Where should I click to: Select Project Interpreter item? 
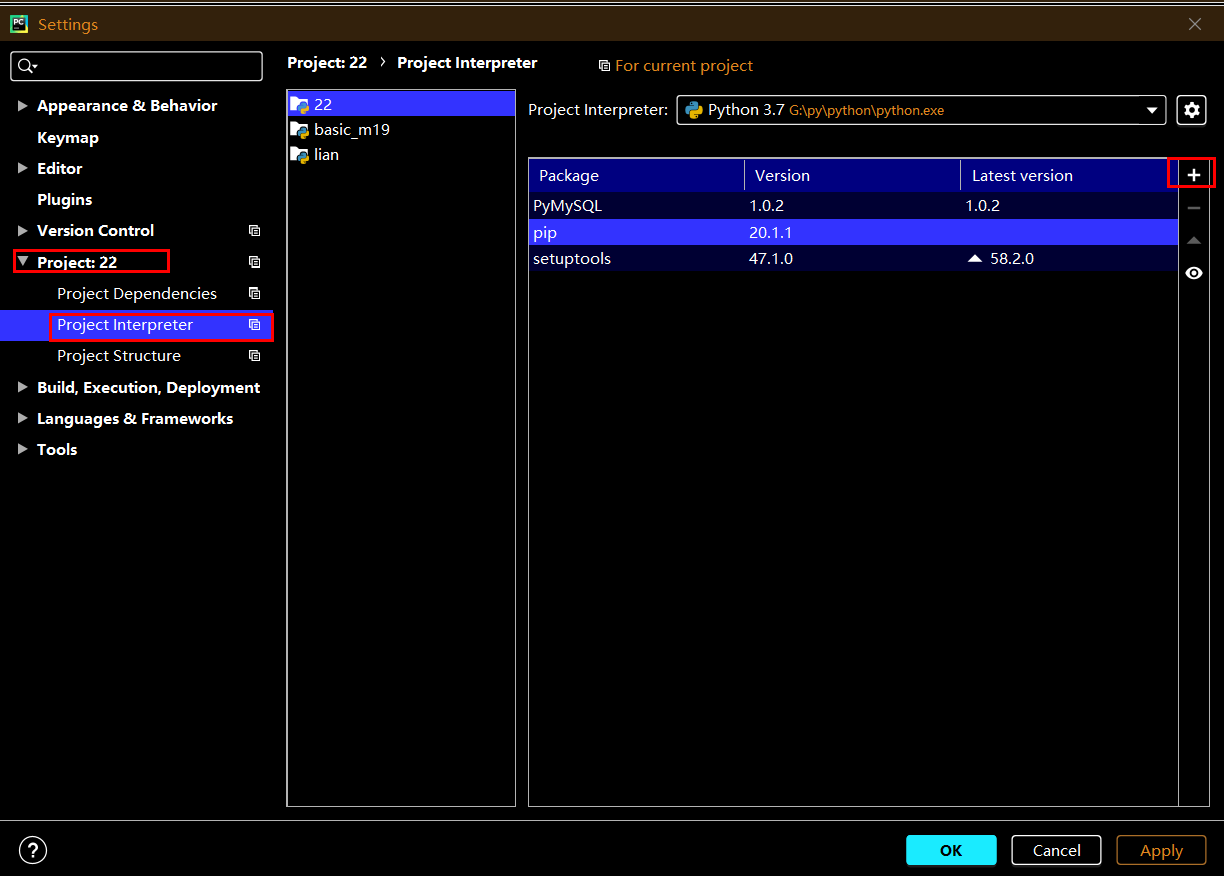(x=125, y=325)
